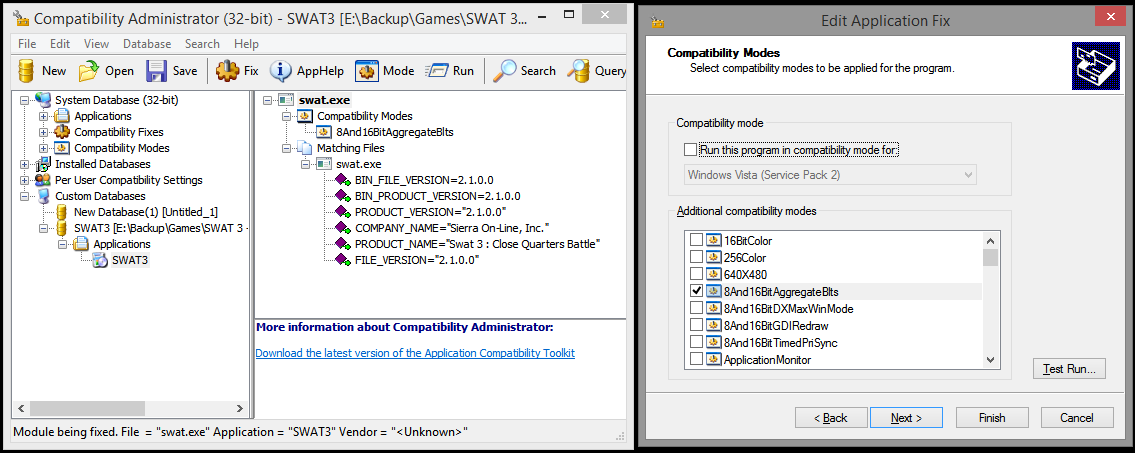Image resolution: width=1135 pixels, height=453 pixels.
Task: Open the Help menu
Action: click(x=246, y=44)
